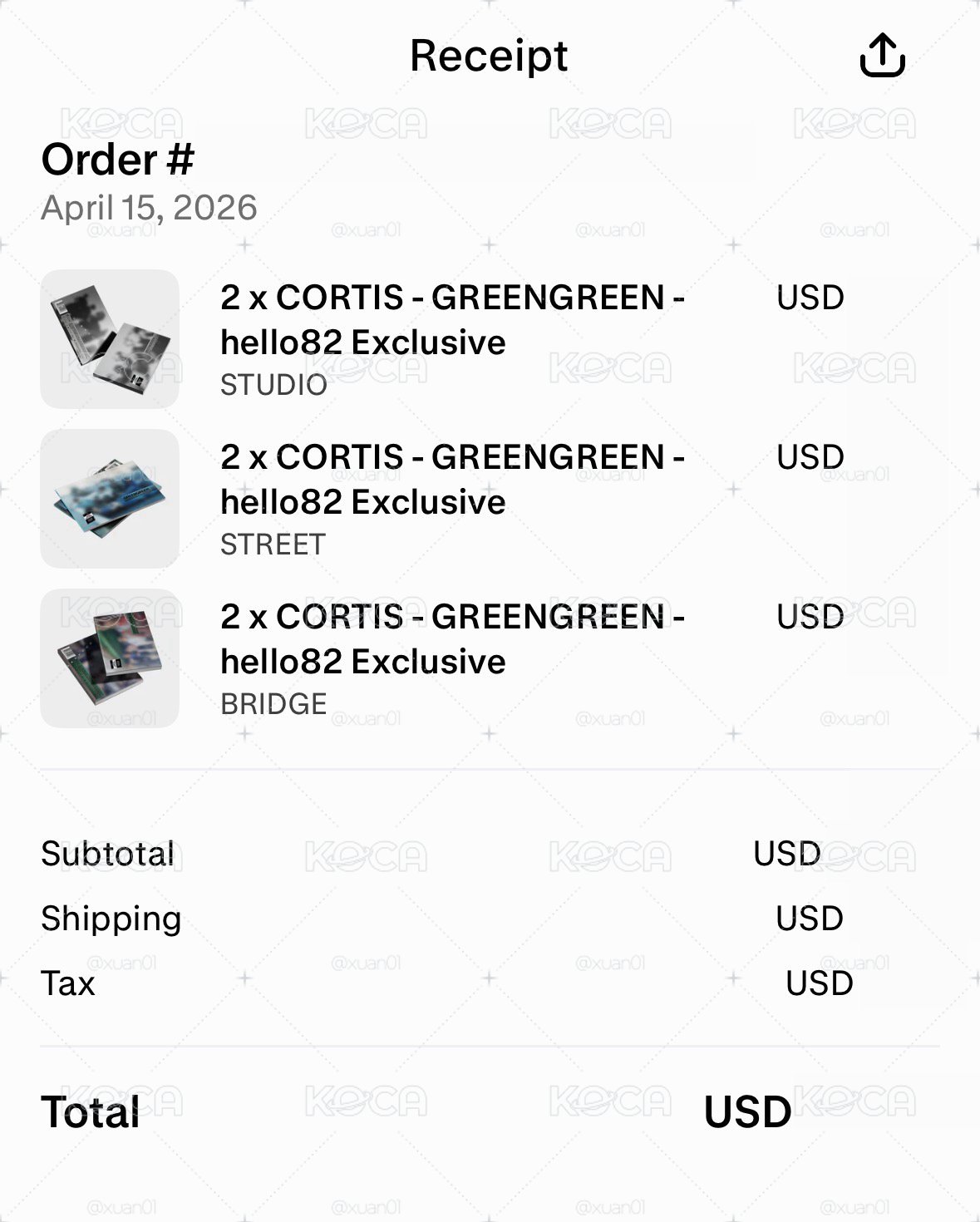Click the Subtotal row label
Image resolution: width=980 pixels, height=1222 pixels.
107,854
